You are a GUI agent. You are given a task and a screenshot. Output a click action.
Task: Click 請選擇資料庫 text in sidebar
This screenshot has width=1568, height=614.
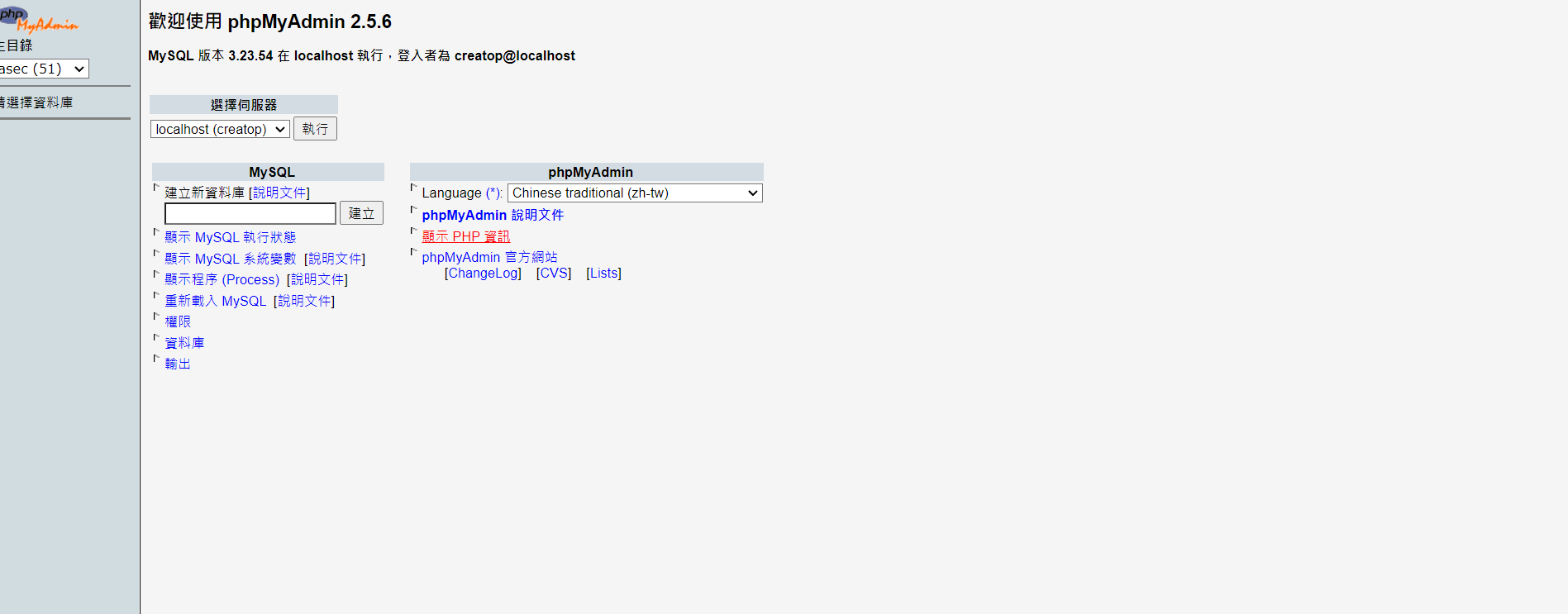pos(36,102)
